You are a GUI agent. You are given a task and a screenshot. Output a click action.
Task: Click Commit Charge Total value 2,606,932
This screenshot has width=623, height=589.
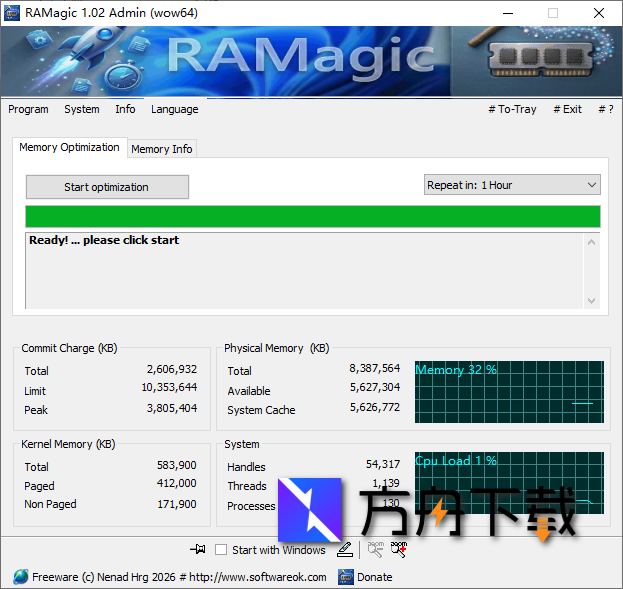[x=172, y=369]
